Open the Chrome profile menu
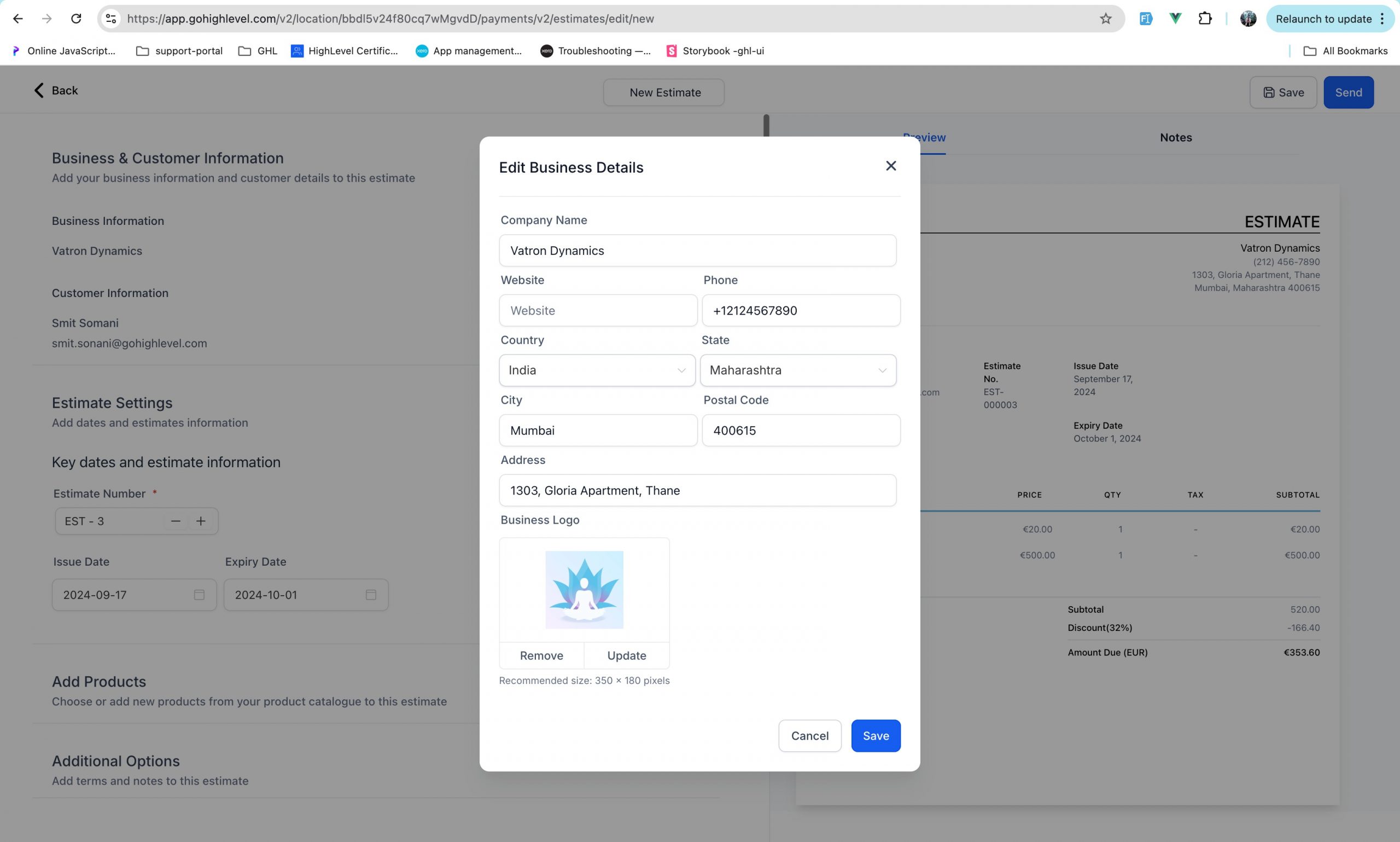 click(x=1248, y=18)
